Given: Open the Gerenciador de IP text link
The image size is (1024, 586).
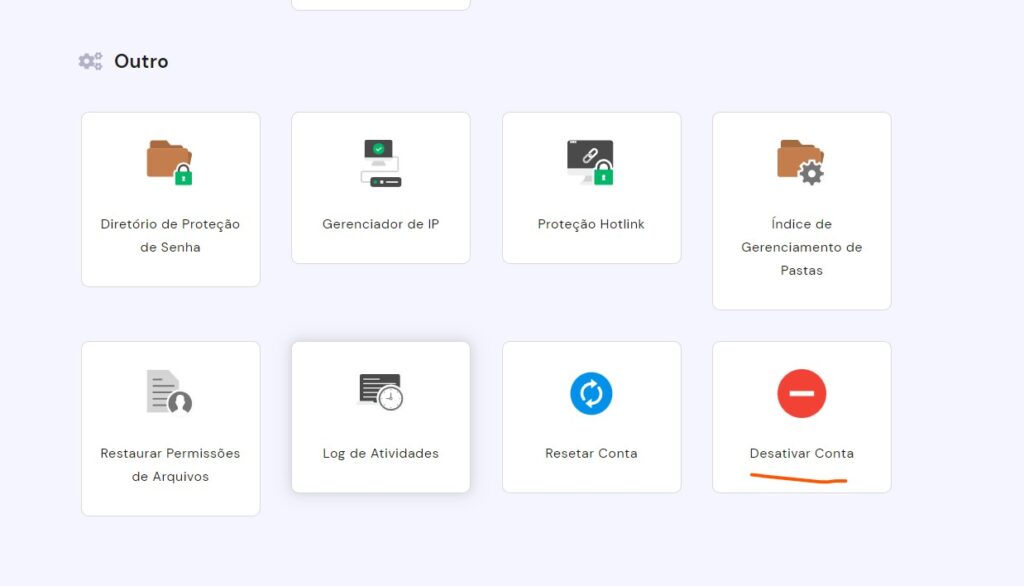Looking at the screenshot, I should (x=380, y=224).
